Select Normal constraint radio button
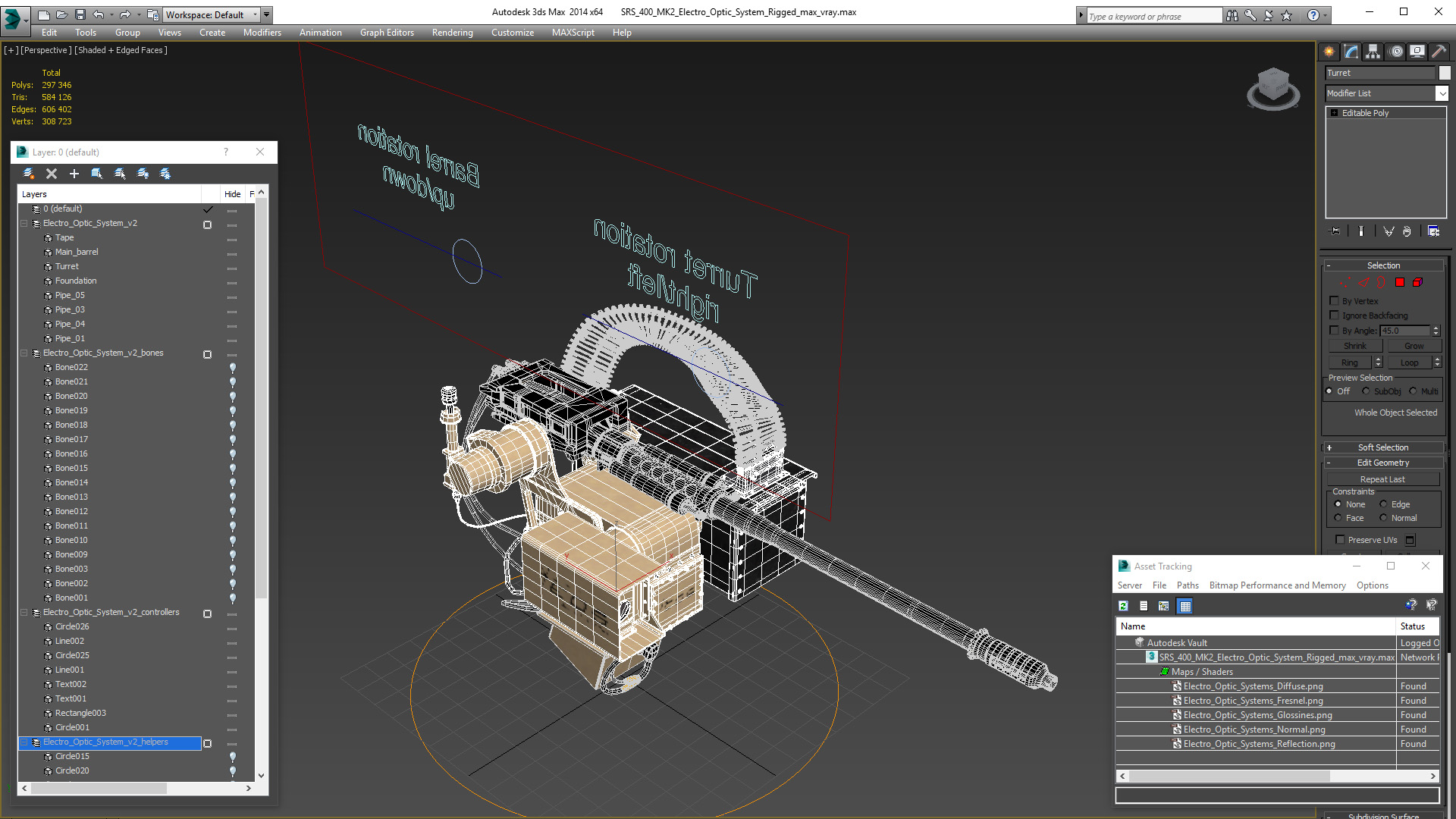Screen dimensions: 1456x819 click(x=1383, y=518)
